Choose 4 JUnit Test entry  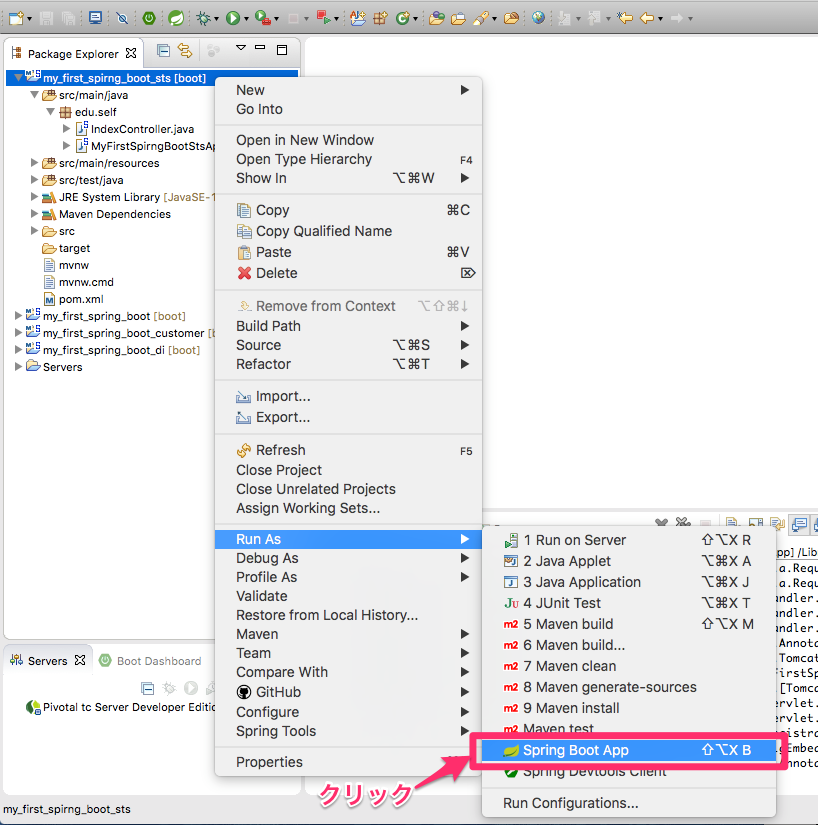tap(629, 603)
